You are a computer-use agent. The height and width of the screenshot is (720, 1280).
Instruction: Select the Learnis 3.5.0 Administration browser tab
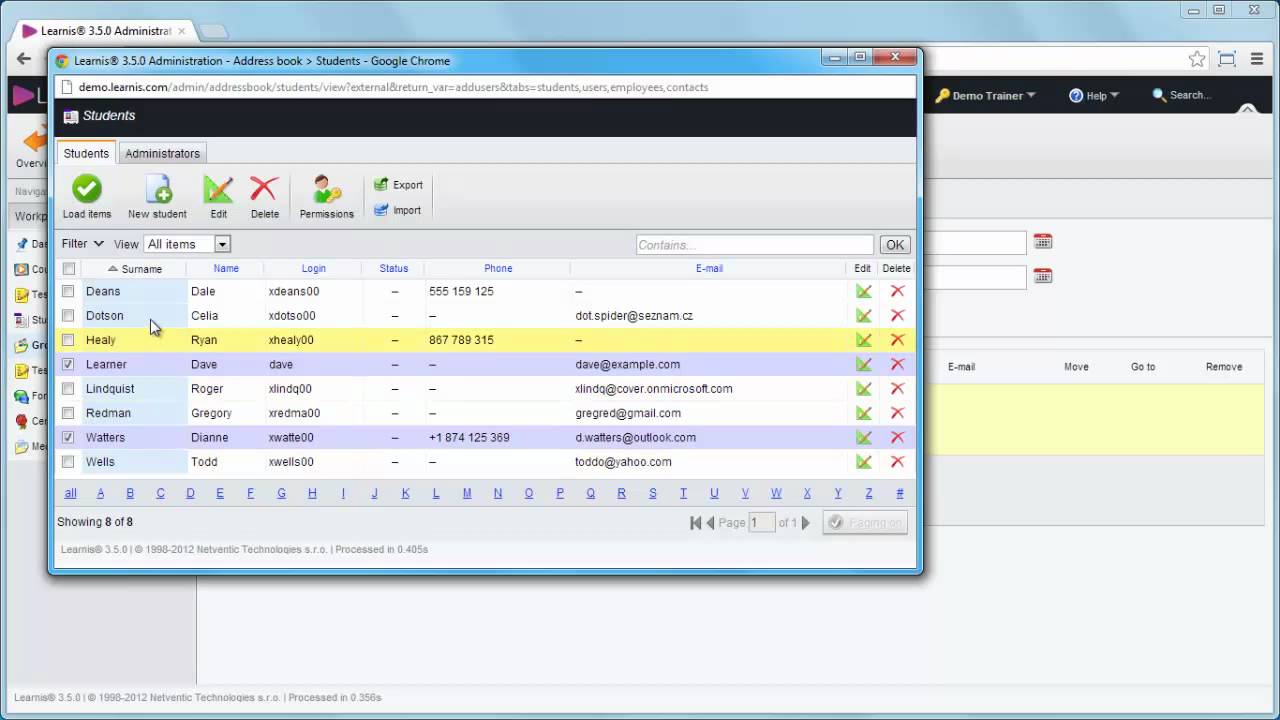click(x=104, y=31)
